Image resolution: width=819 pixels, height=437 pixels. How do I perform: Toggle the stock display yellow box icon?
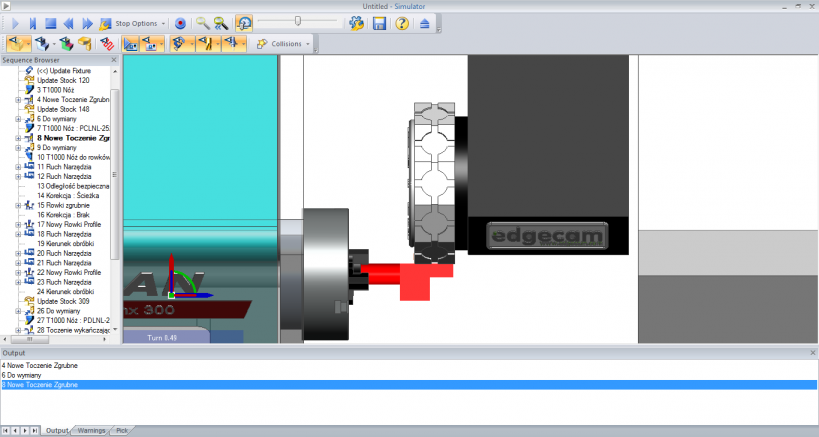point(18,44)
